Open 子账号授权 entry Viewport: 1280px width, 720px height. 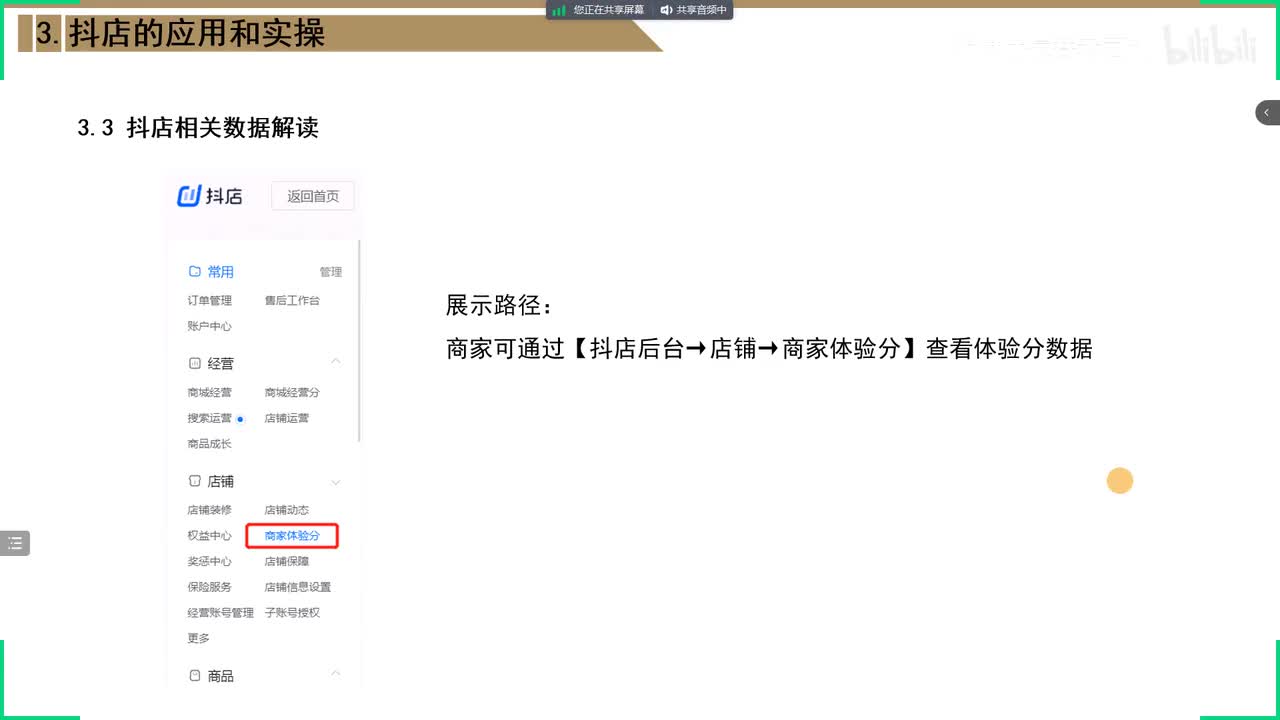coord(292,613)
